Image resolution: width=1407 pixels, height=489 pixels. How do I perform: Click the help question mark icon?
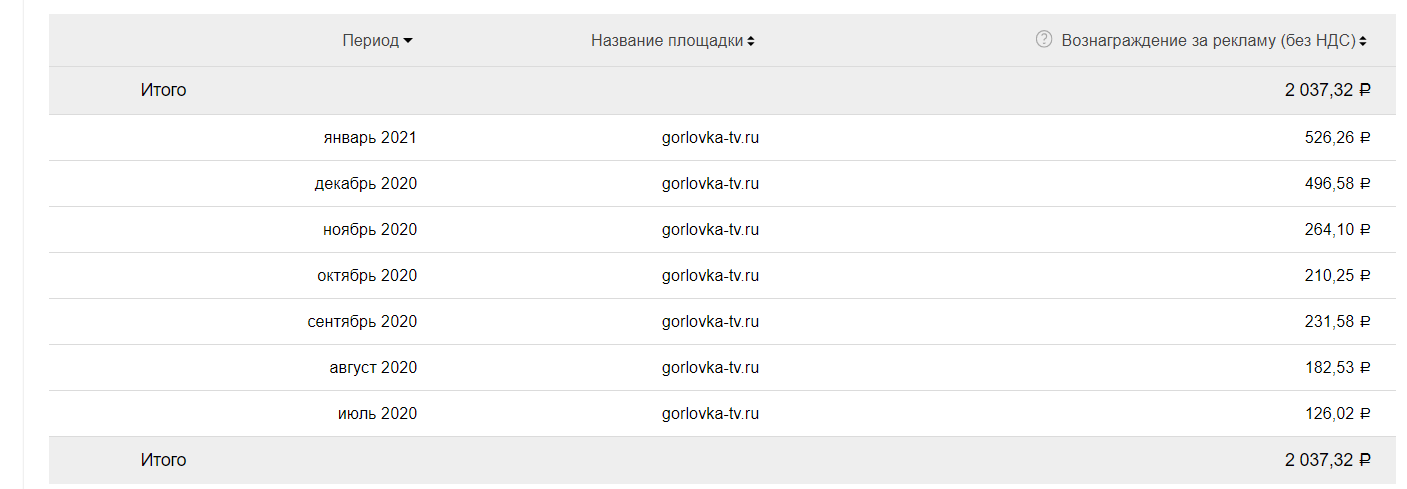1044,40
